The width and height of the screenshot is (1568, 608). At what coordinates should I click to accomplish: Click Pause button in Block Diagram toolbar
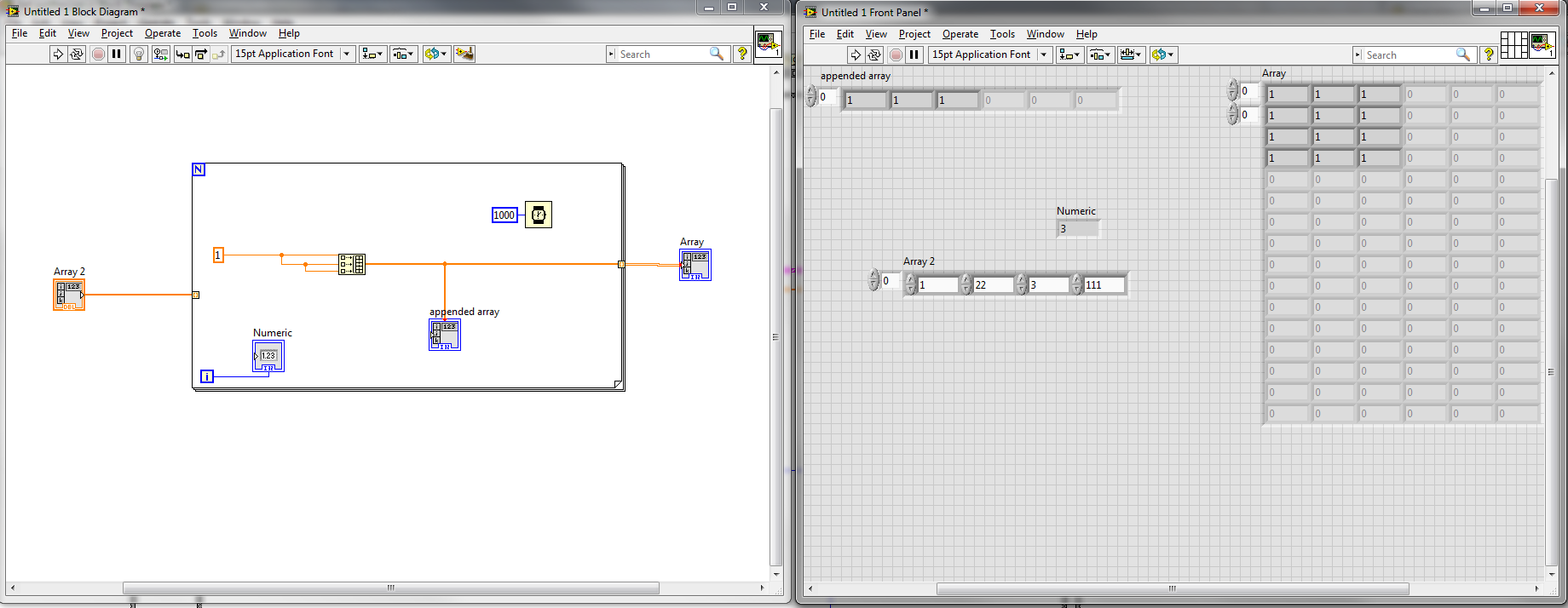pyautogui.click(x=117, y=54)
